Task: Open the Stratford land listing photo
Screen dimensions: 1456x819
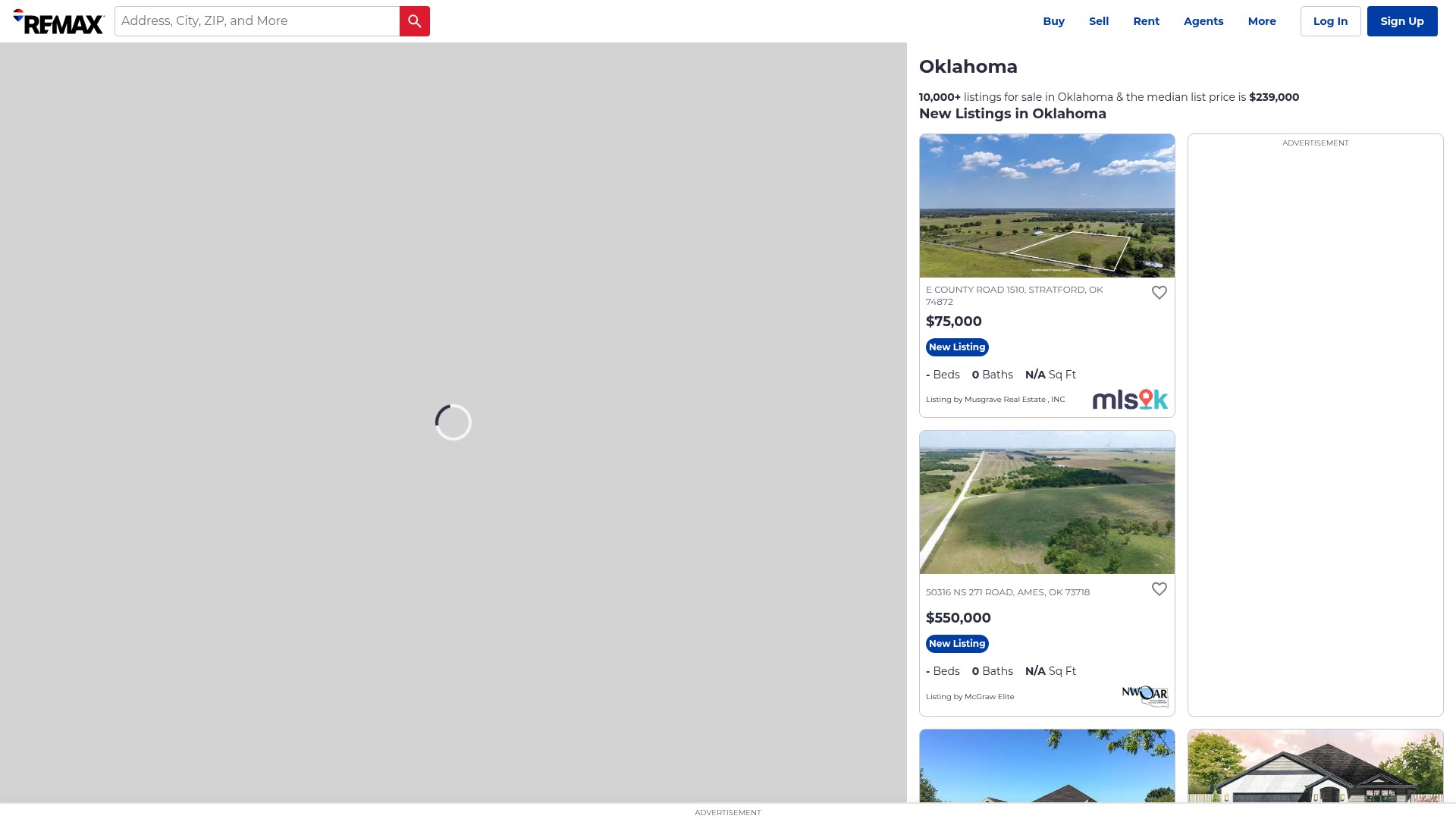Action: pos(1047,206)
